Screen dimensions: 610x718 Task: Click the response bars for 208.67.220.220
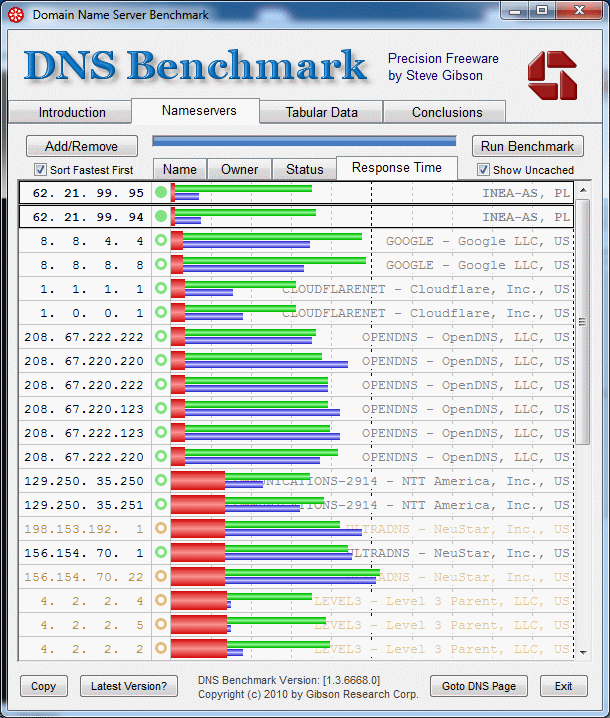click(x=260, y=360)
